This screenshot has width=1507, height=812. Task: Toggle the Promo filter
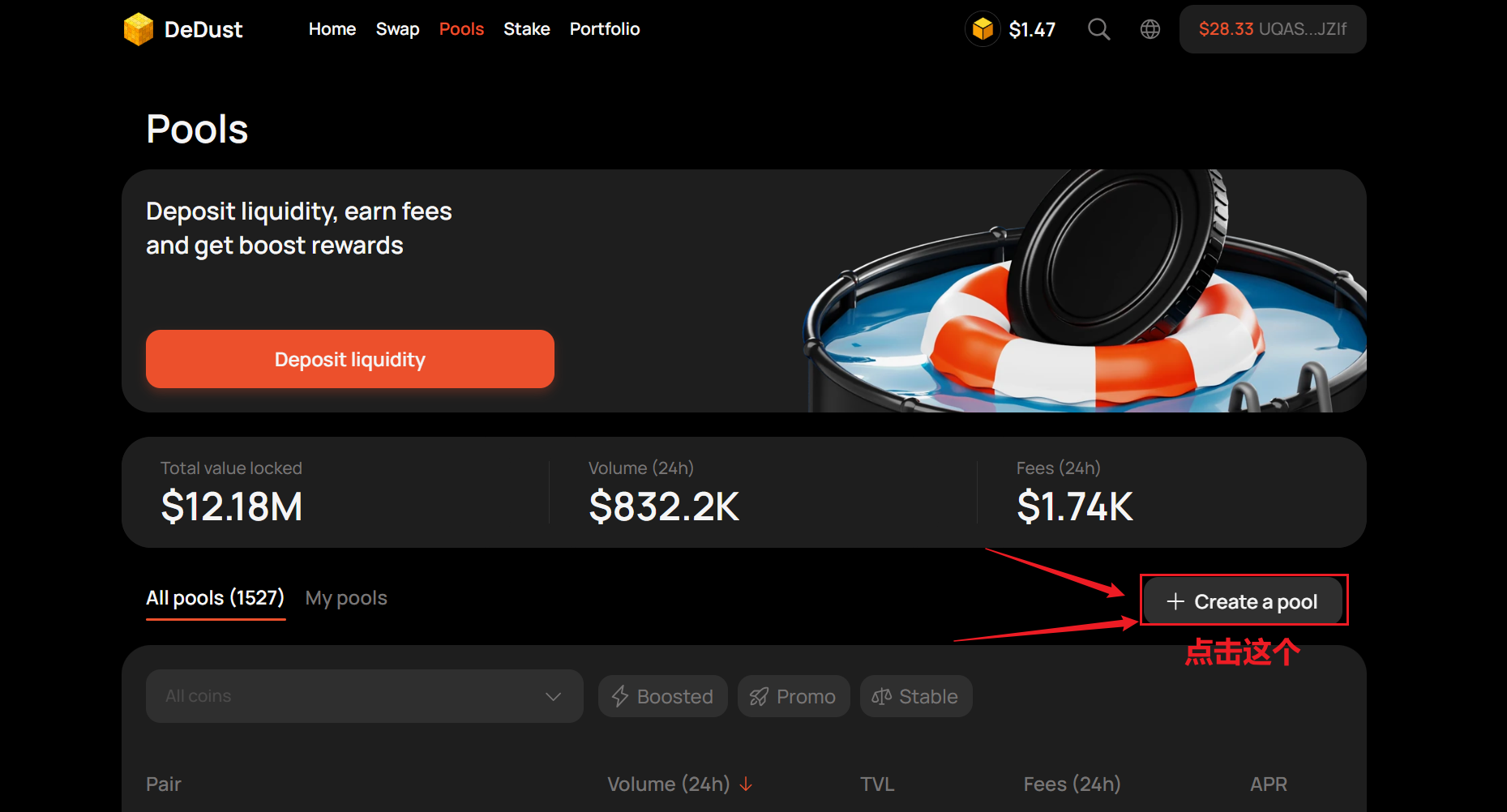pyautogui.click(x=793, y=696)
